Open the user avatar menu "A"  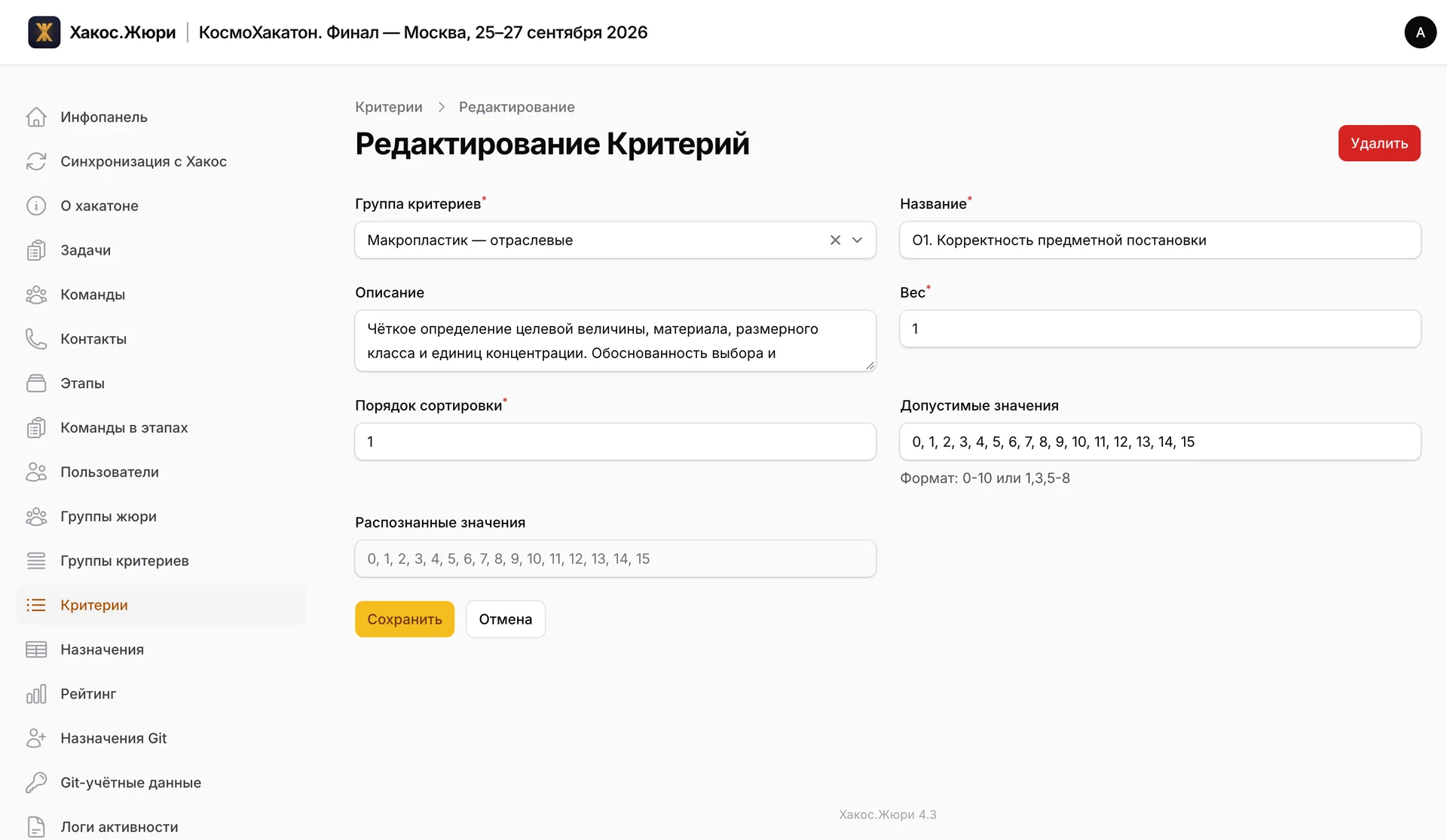coord(1420,32)
